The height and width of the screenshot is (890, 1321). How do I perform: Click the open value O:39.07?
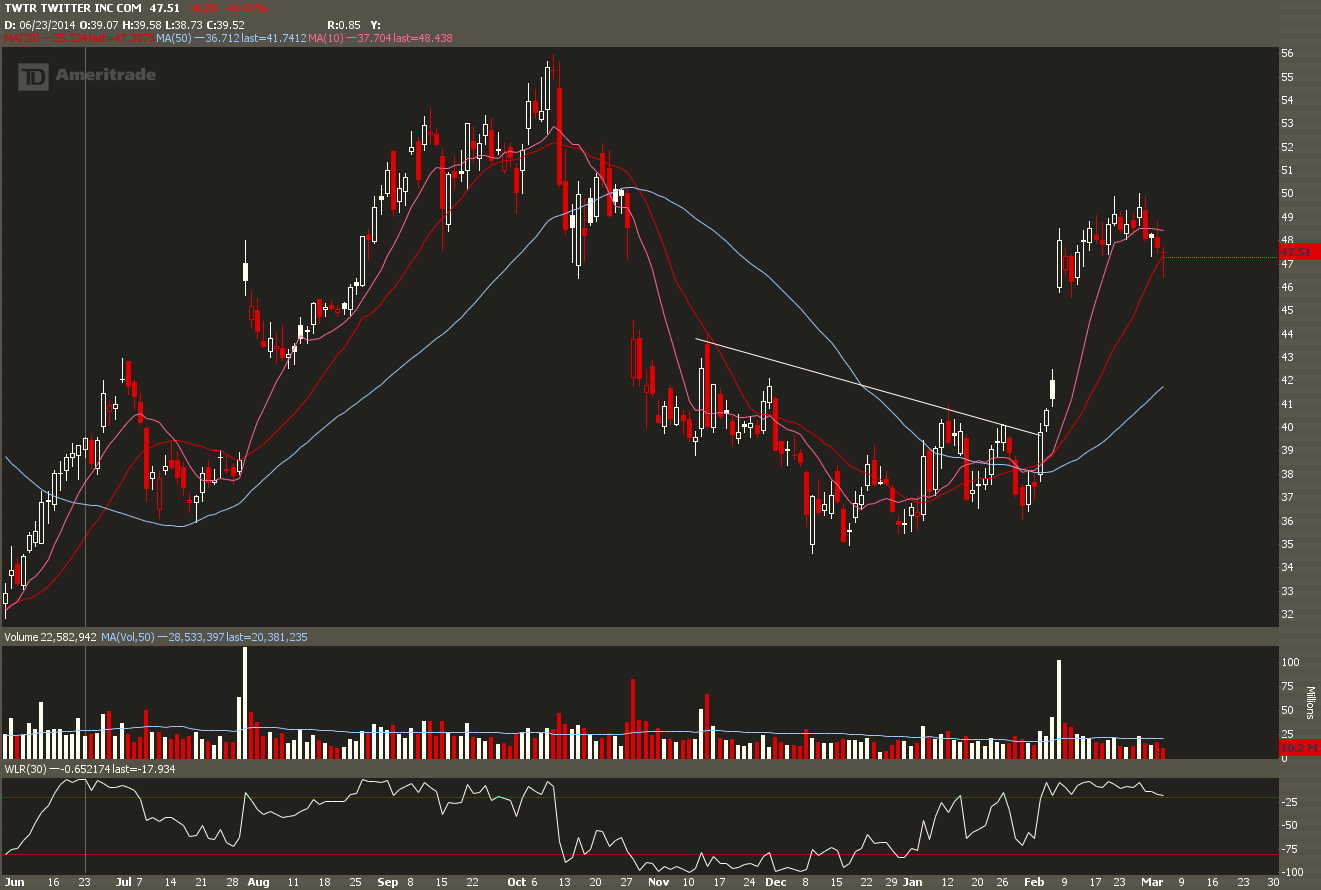98,24
